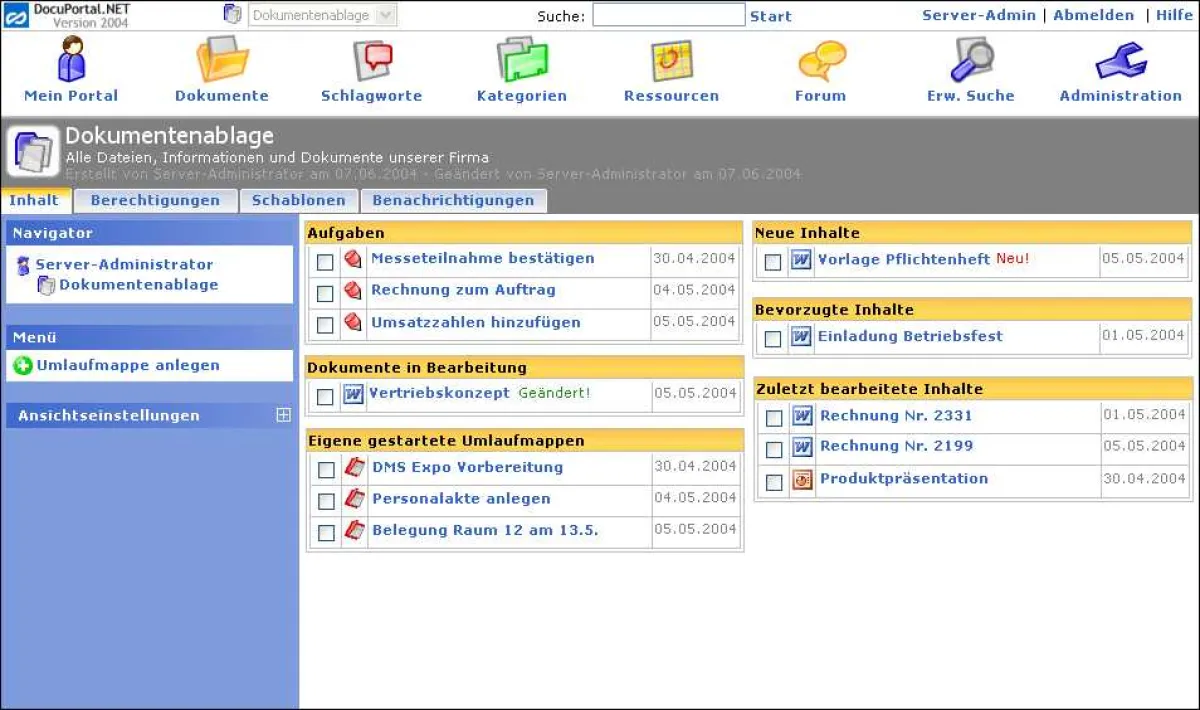Expand the Ansichtseinstellungen section

point(283,415)
